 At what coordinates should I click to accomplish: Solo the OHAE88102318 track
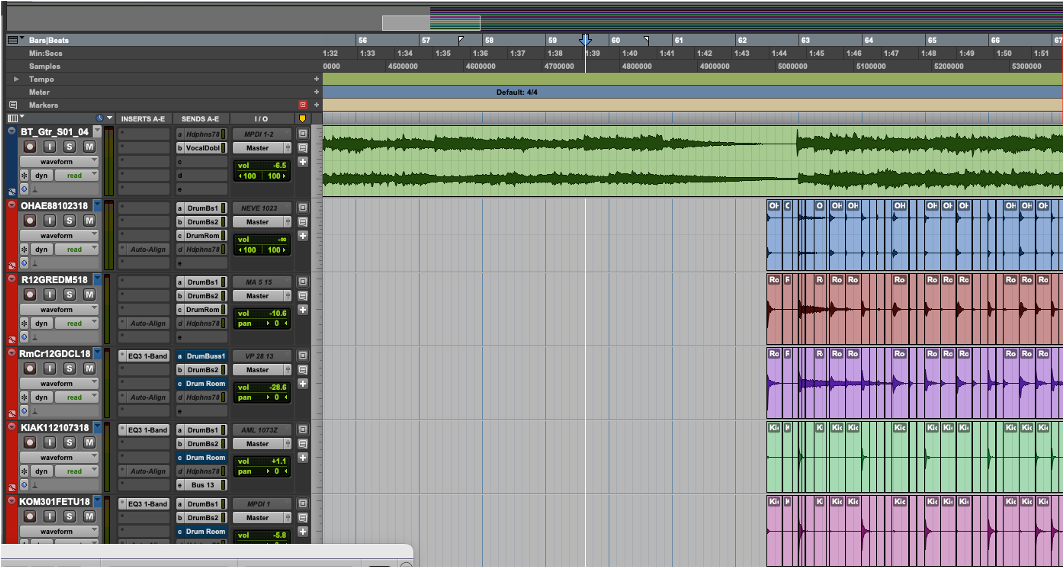click(69, 221)
